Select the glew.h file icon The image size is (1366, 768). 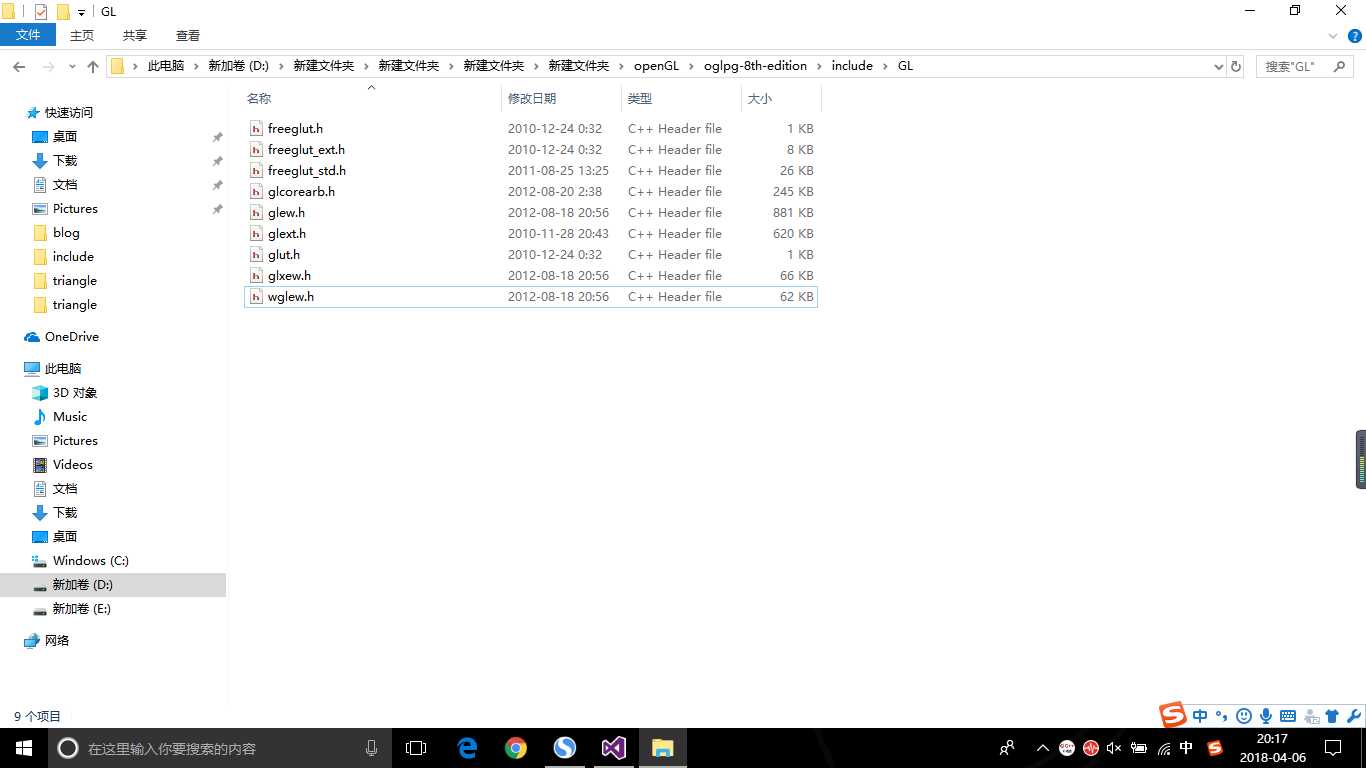[257, 213]
